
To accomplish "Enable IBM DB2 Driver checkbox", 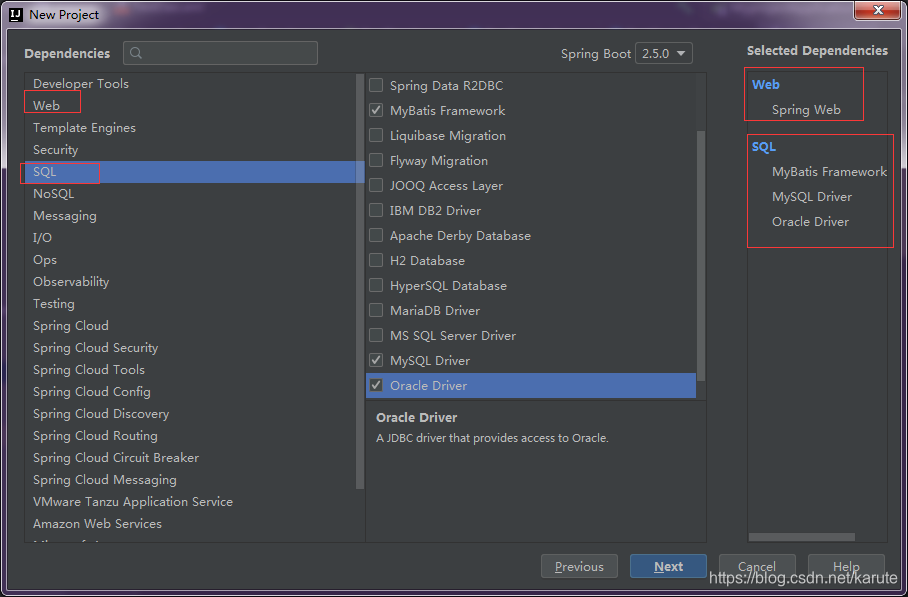I will (376, 210).
